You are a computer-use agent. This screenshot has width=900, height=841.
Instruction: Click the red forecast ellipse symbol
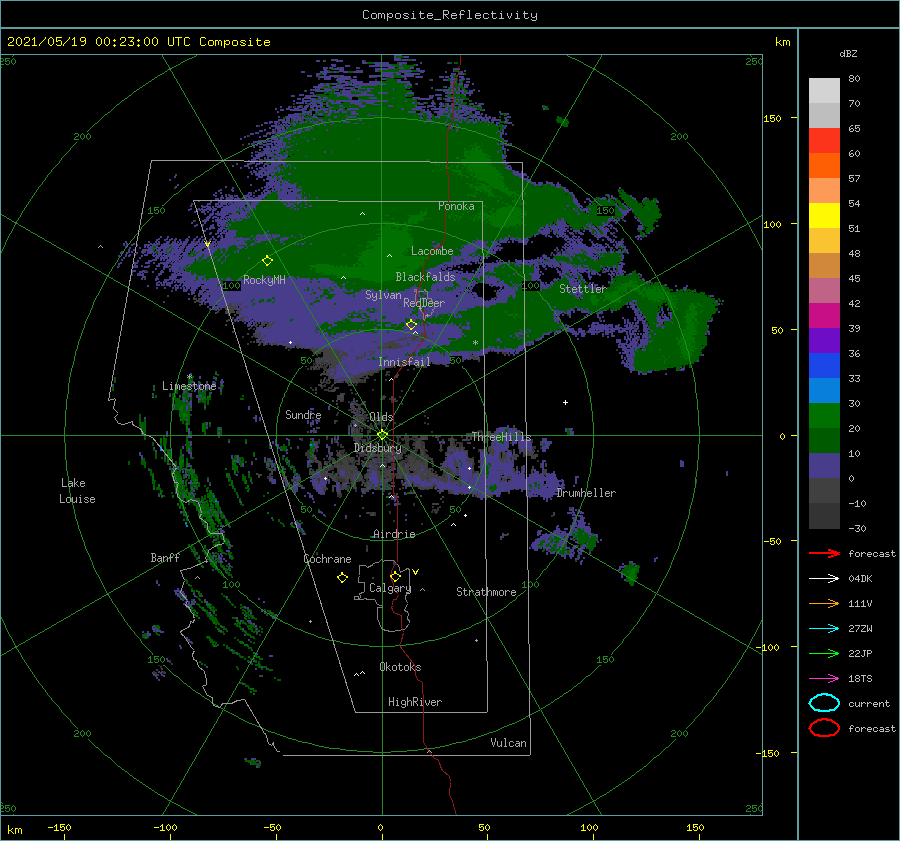824,728
